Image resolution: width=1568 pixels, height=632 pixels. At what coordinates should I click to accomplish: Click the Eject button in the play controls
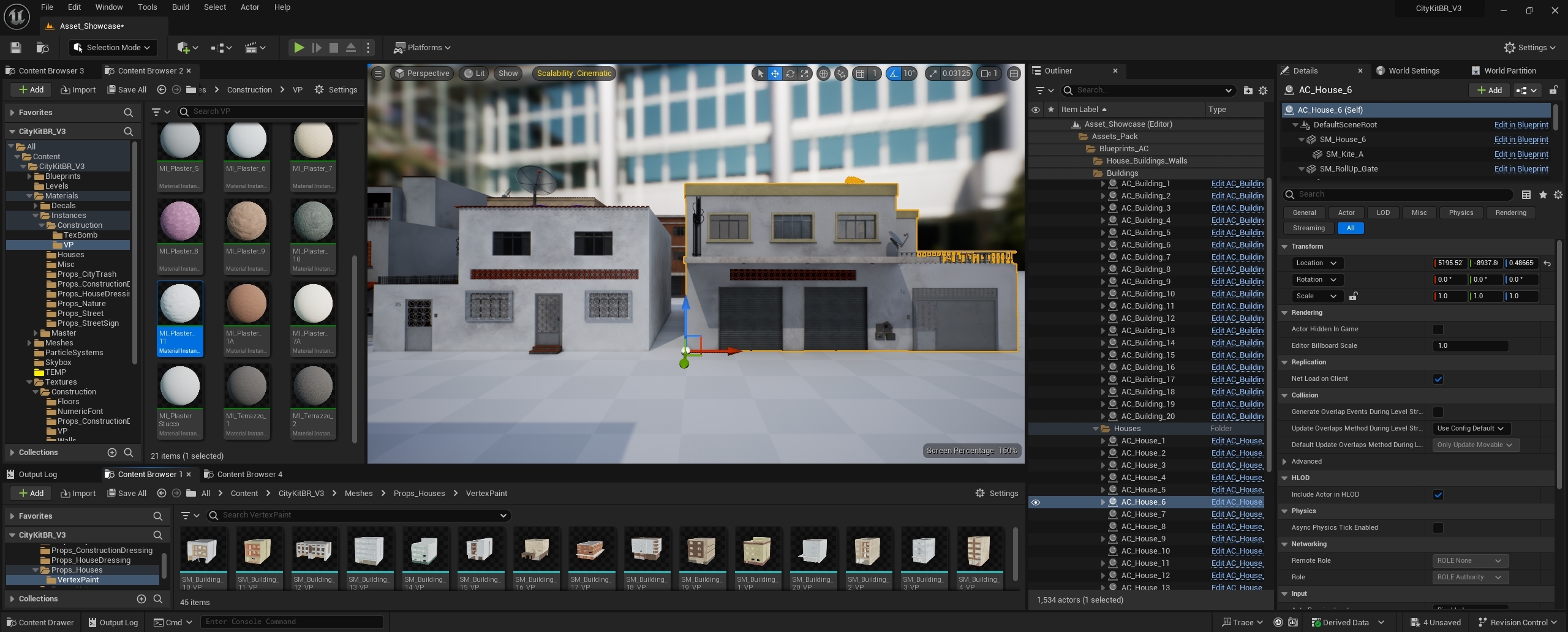tap(351, 47)
